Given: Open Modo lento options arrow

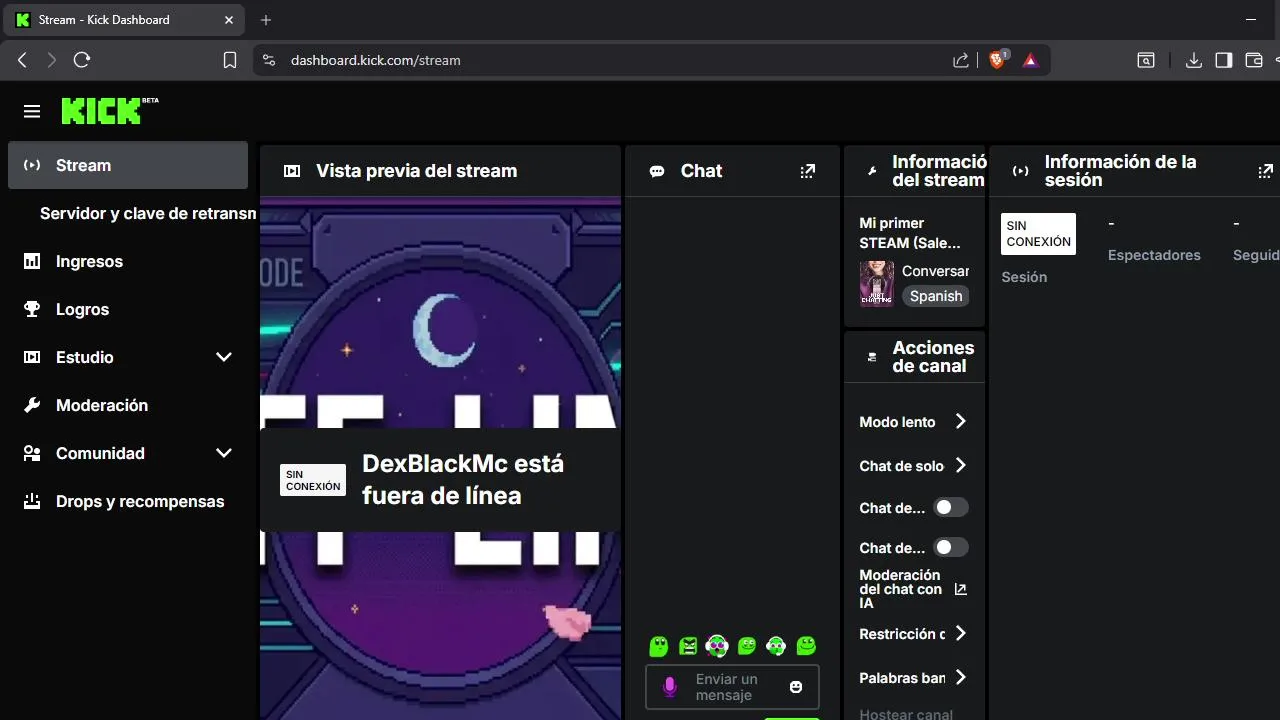Looking at the screenshot, I should [960, 421].
